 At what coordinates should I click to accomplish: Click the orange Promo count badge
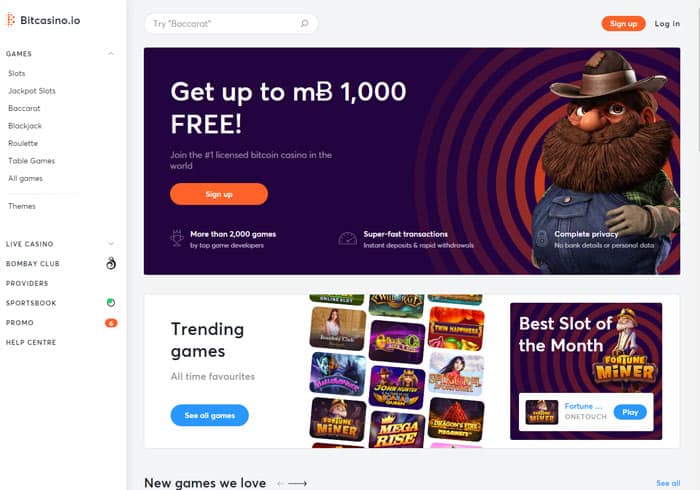pyautogui.click(x=111, y=323)
